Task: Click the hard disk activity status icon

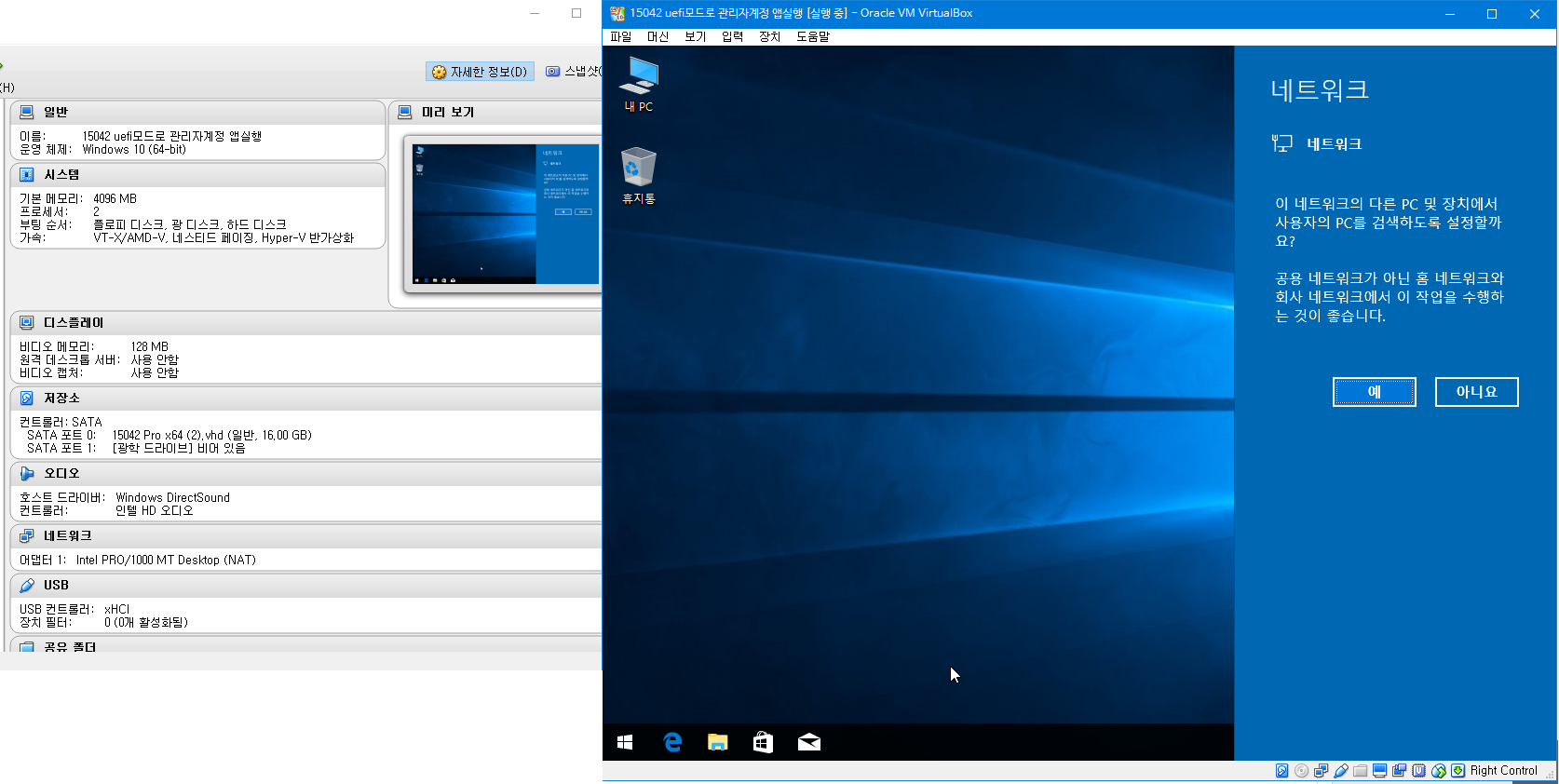Action: pyautogui.click(x=1282, y=771)
